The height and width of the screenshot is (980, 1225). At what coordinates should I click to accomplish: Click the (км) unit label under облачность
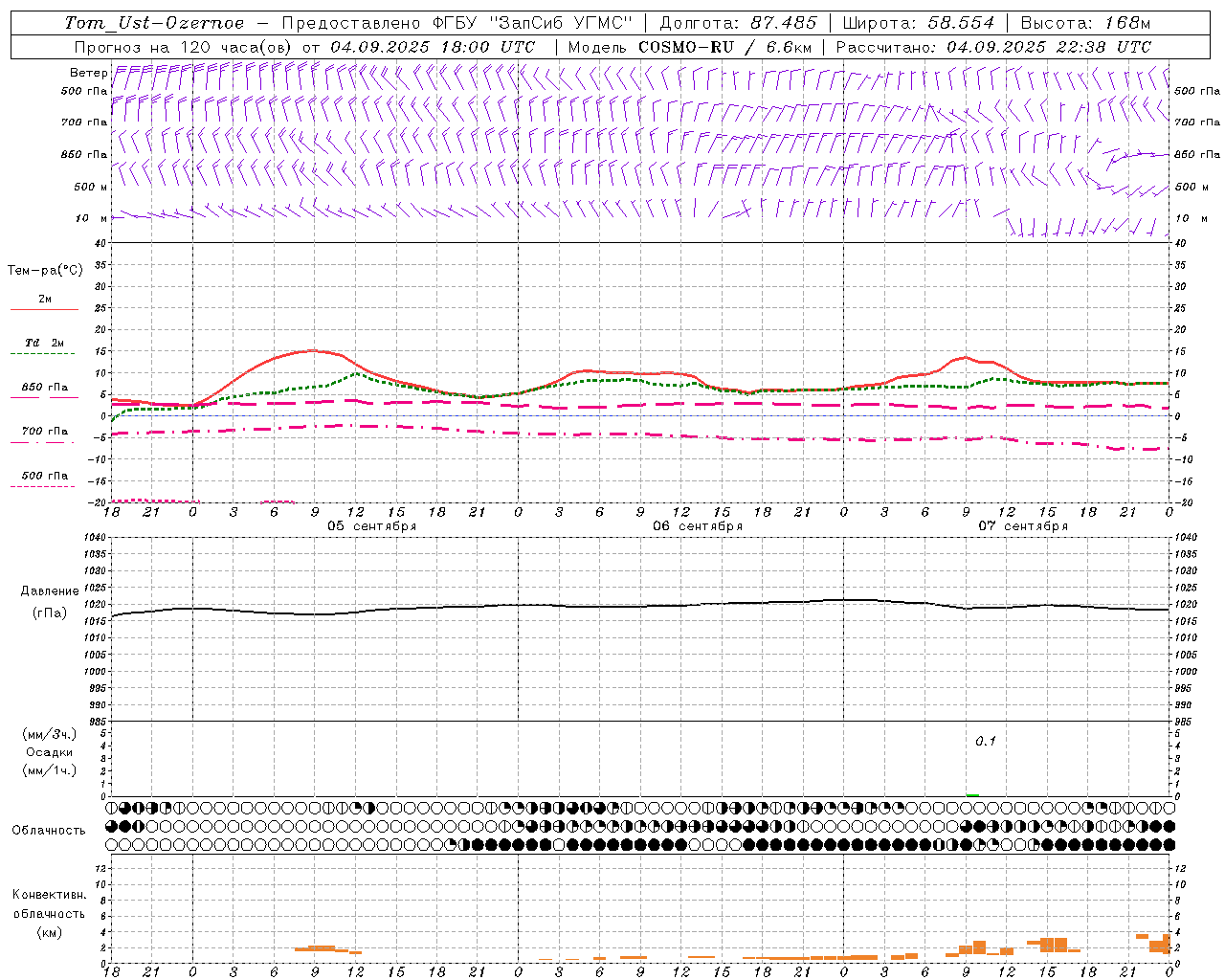[49, 932]
